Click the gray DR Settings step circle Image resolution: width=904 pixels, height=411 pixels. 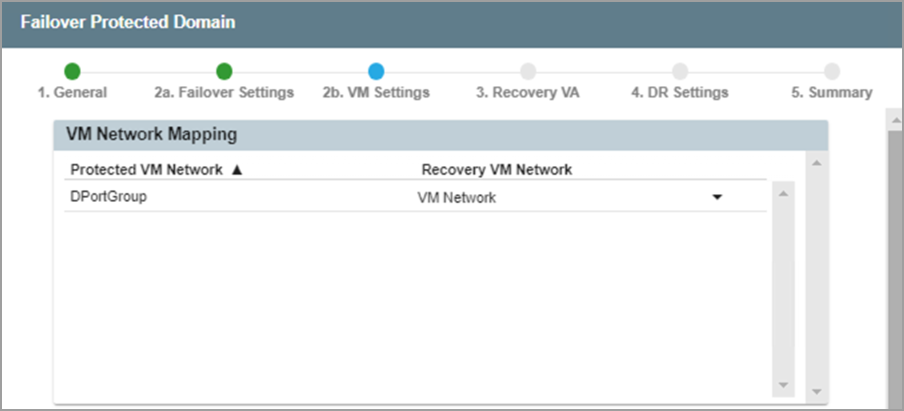click(680, 71)
